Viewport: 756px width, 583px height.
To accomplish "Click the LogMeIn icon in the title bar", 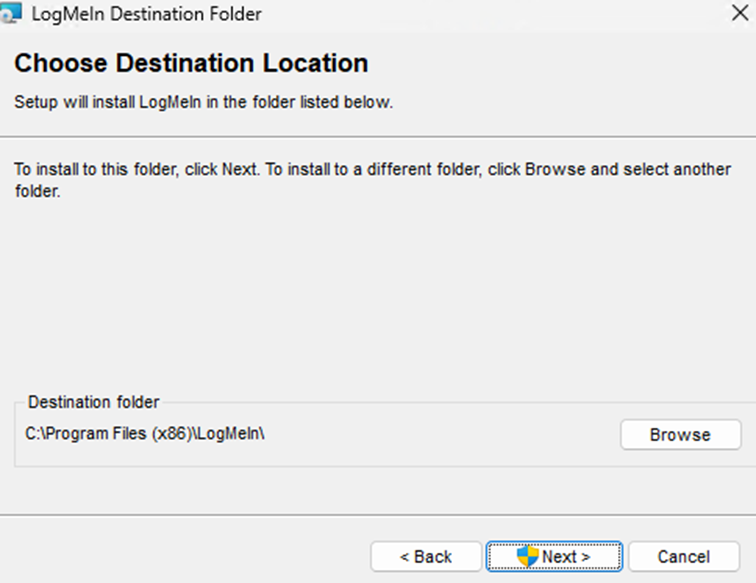I will pos(12,14).
